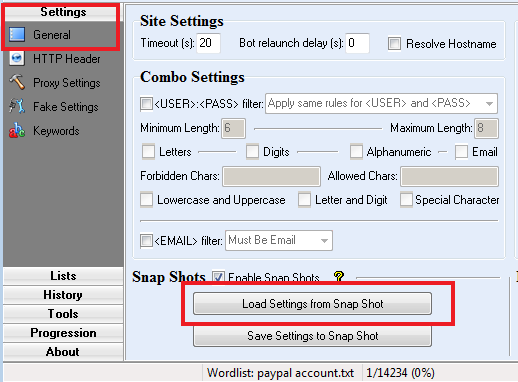Viewport: 518px width, 382px height.
Task: Click the General settings icon
Action: coord(17,35)
